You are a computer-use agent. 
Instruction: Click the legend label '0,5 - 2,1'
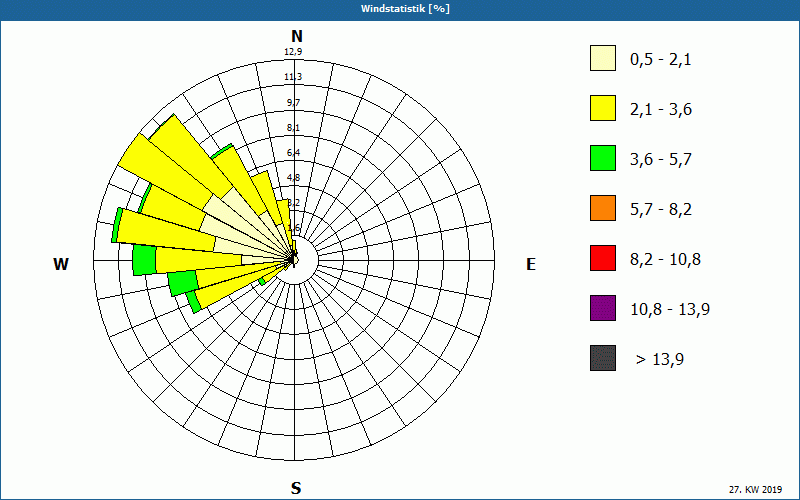[661, 60]
